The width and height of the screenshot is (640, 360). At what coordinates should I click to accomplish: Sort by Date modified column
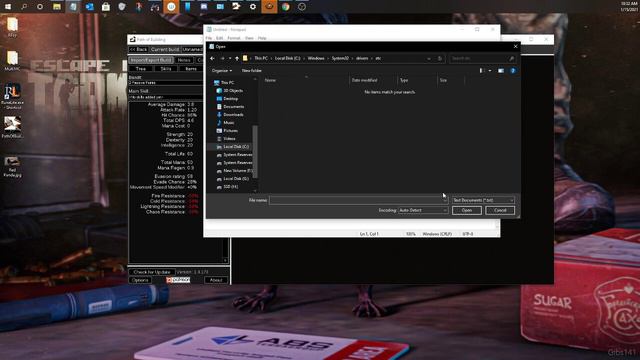(x=364, y=80)
